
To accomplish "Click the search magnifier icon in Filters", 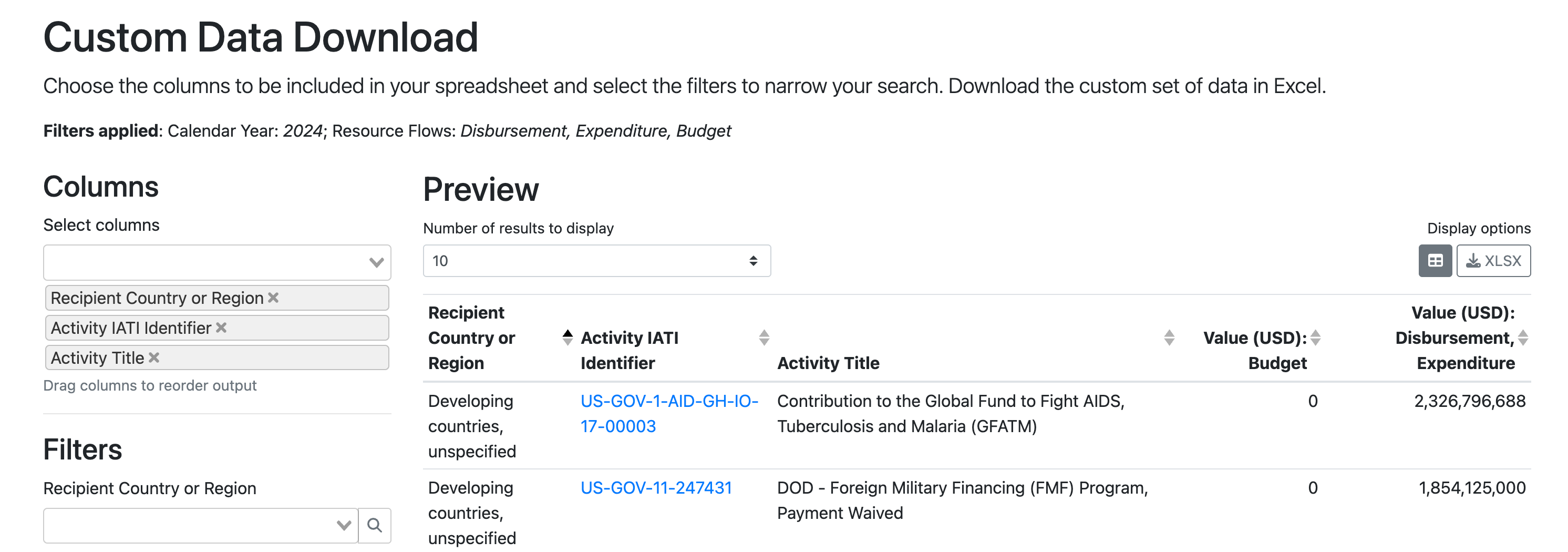I will click(x=374, y=525).
